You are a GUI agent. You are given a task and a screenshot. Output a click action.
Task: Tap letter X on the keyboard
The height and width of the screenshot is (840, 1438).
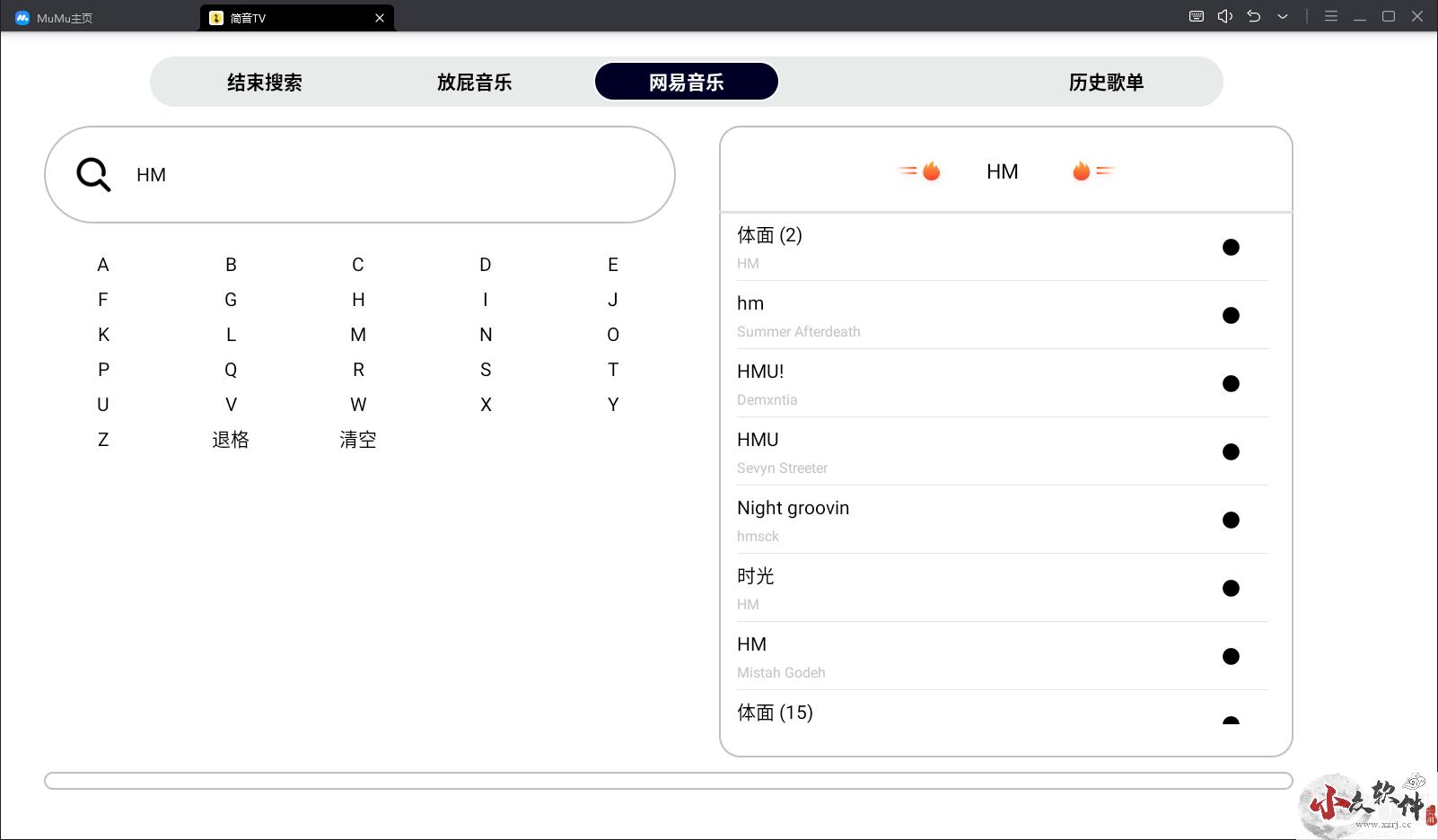coord(486,405)
